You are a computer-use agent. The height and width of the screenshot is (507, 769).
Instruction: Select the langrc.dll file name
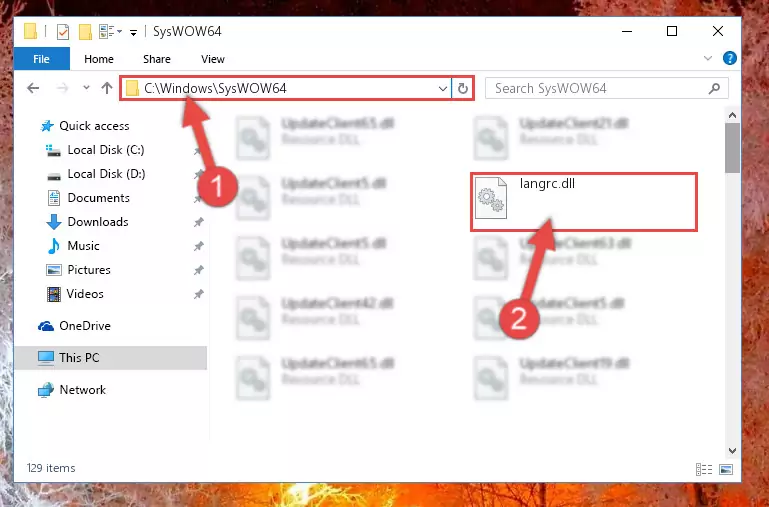point(547,184)
